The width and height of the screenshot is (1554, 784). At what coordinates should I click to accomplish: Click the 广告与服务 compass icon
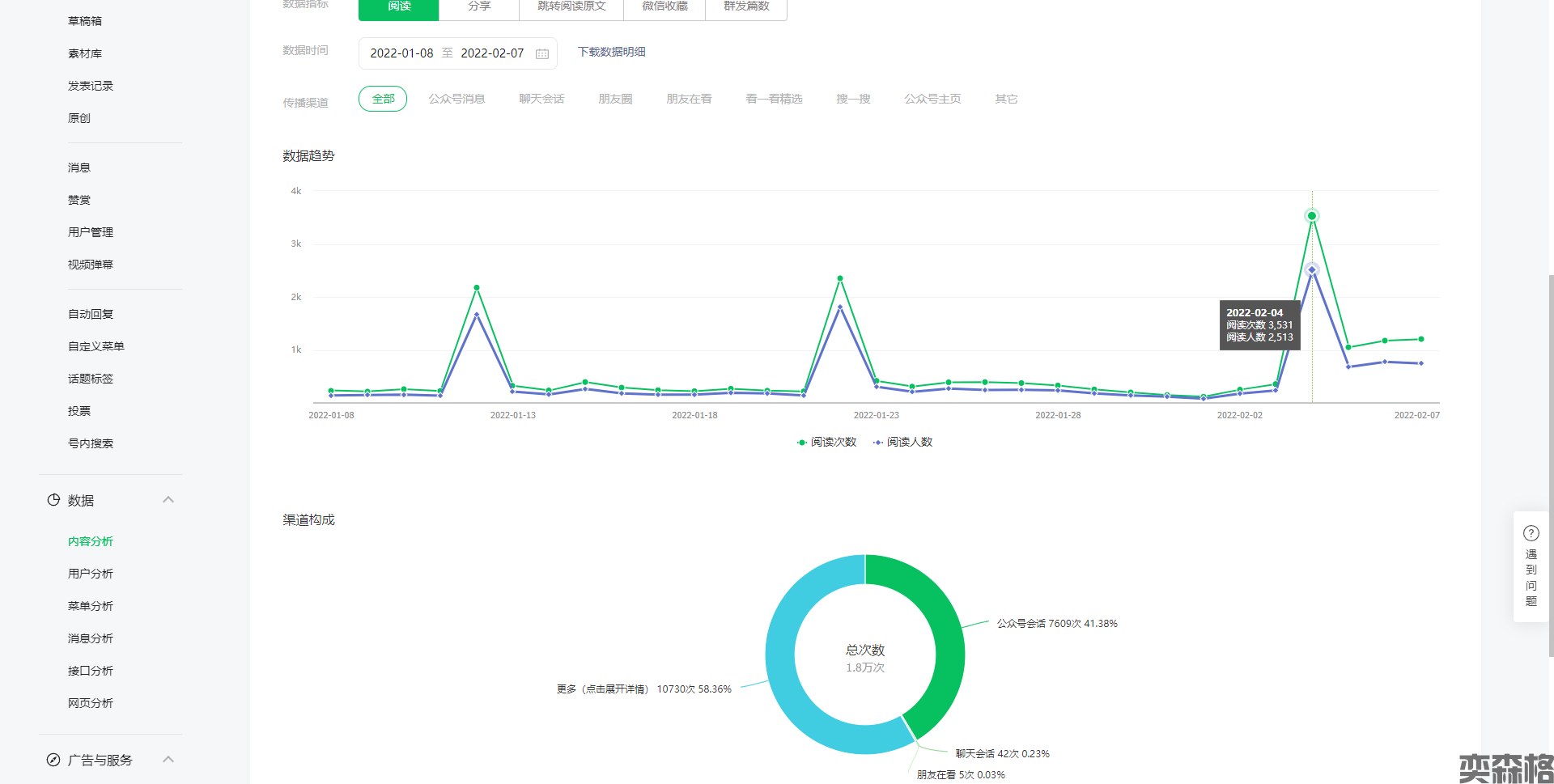[53, 760]
